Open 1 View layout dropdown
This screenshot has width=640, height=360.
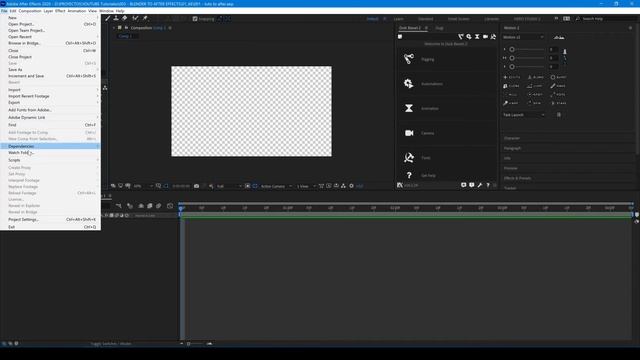click(306, 186)
